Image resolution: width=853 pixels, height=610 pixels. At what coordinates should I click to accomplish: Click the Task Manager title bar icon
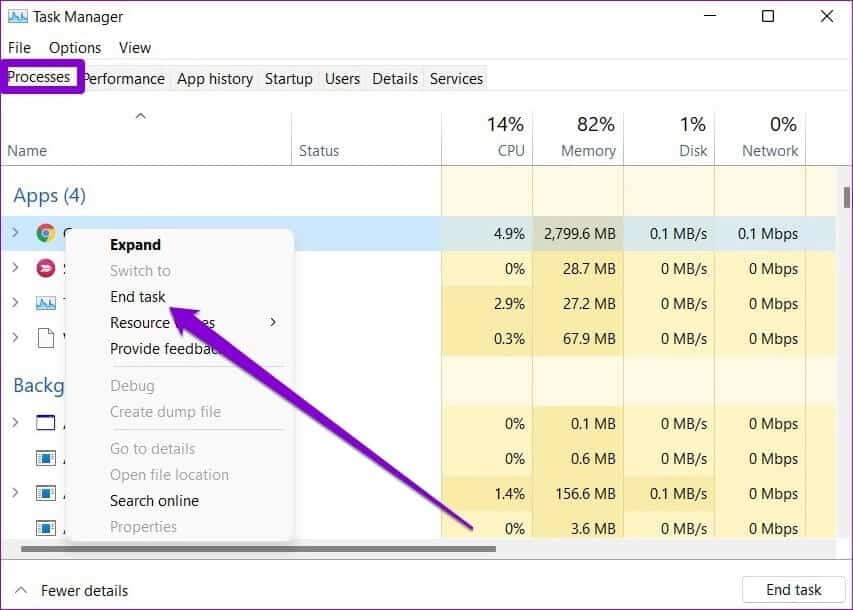coord(17,16)
